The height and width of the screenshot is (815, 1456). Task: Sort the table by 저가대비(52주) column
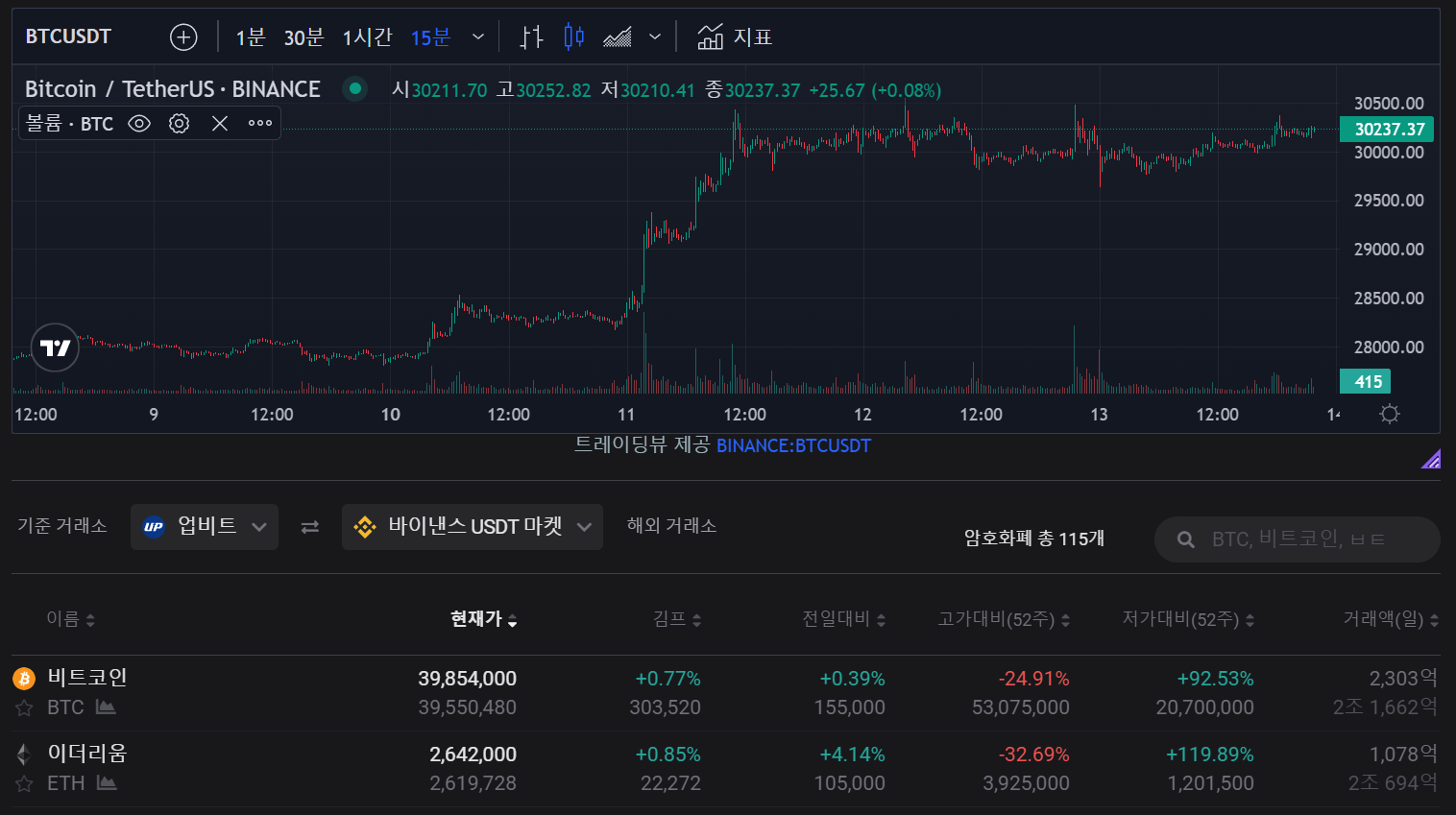pyautogui.click(x=1189, y=619)
